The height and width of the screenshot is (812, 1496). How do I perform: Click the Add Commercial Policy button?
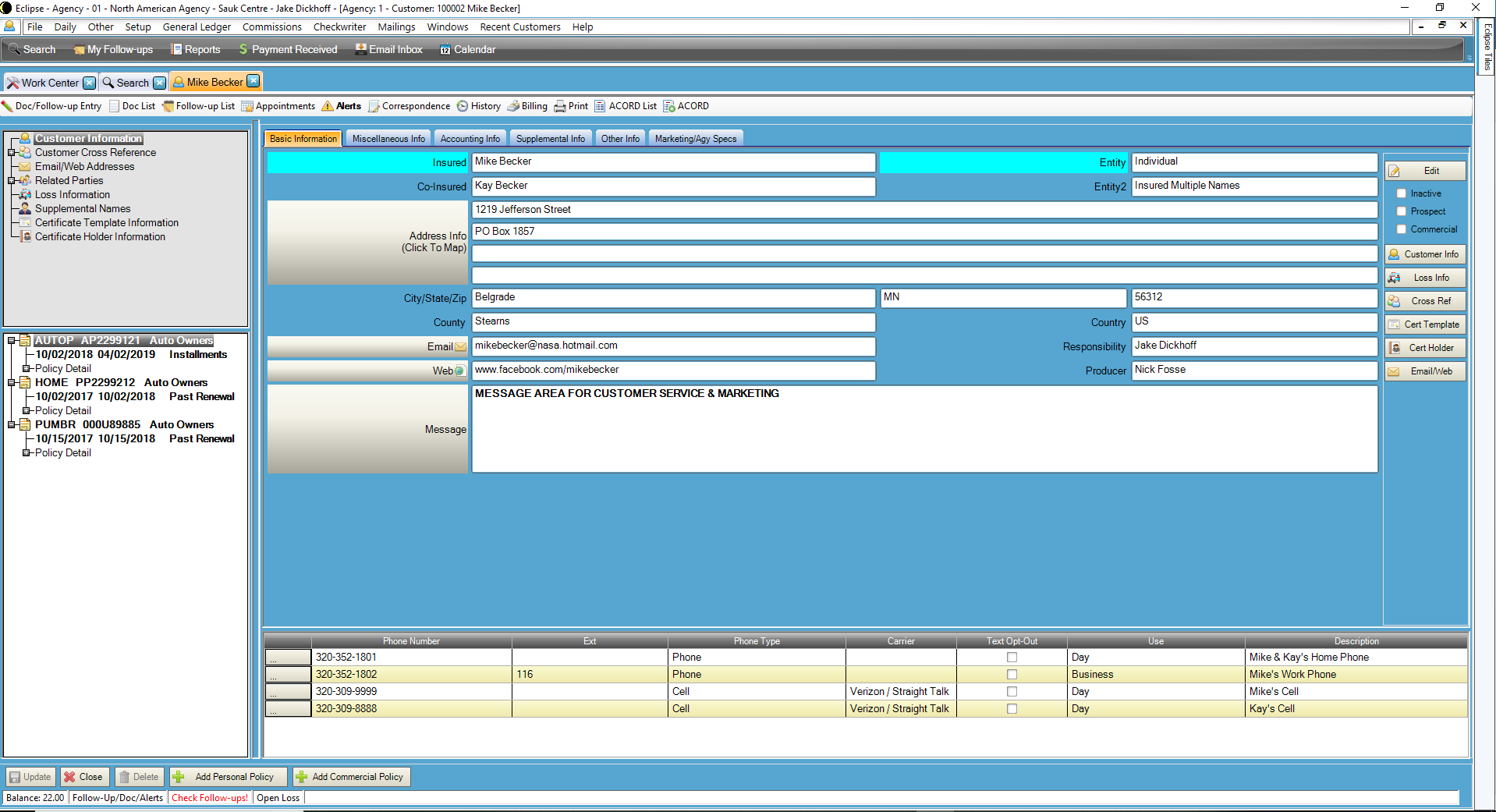352,777
